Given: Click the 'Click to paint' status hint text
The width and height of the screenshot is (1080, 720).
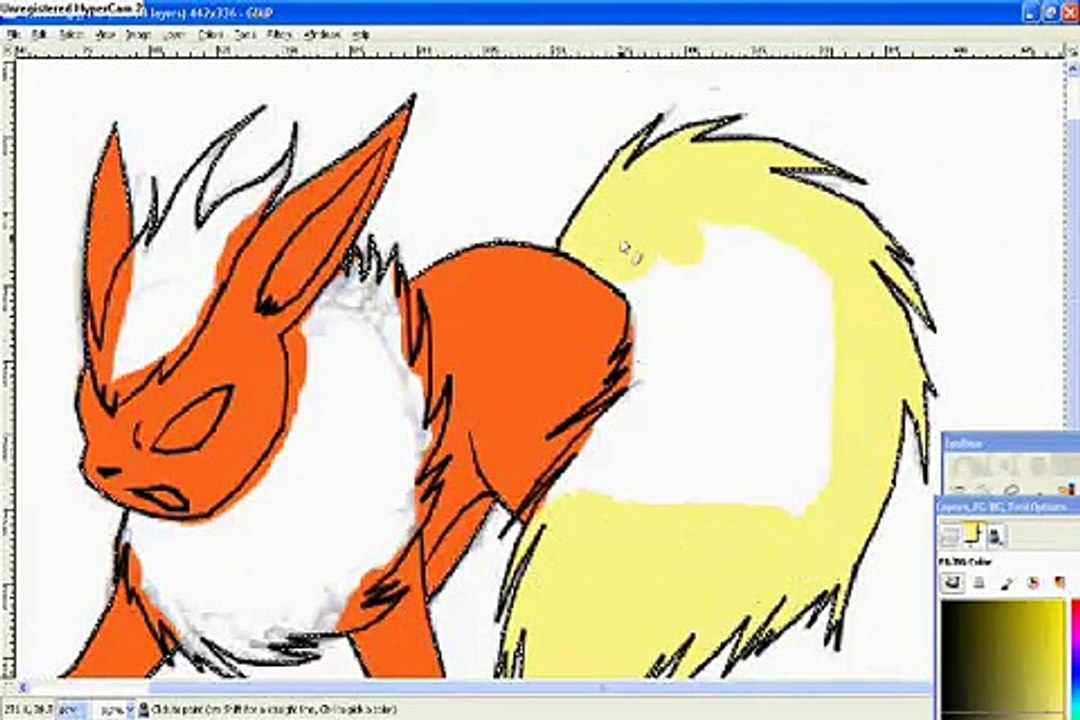Looking at the screenshot, I should point(274,709).
